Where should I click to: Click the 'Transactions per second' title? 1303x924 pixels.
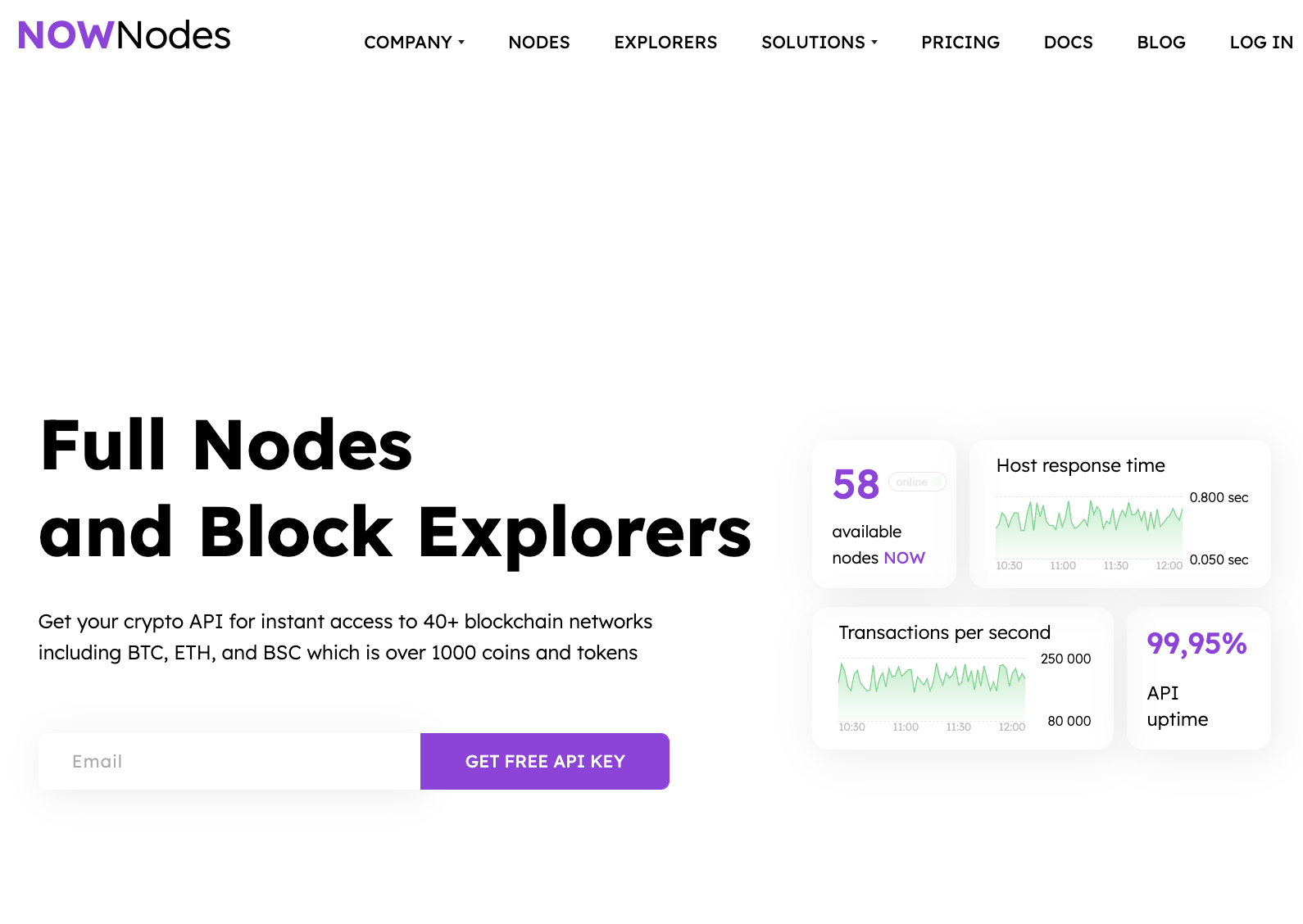[944, 632]
